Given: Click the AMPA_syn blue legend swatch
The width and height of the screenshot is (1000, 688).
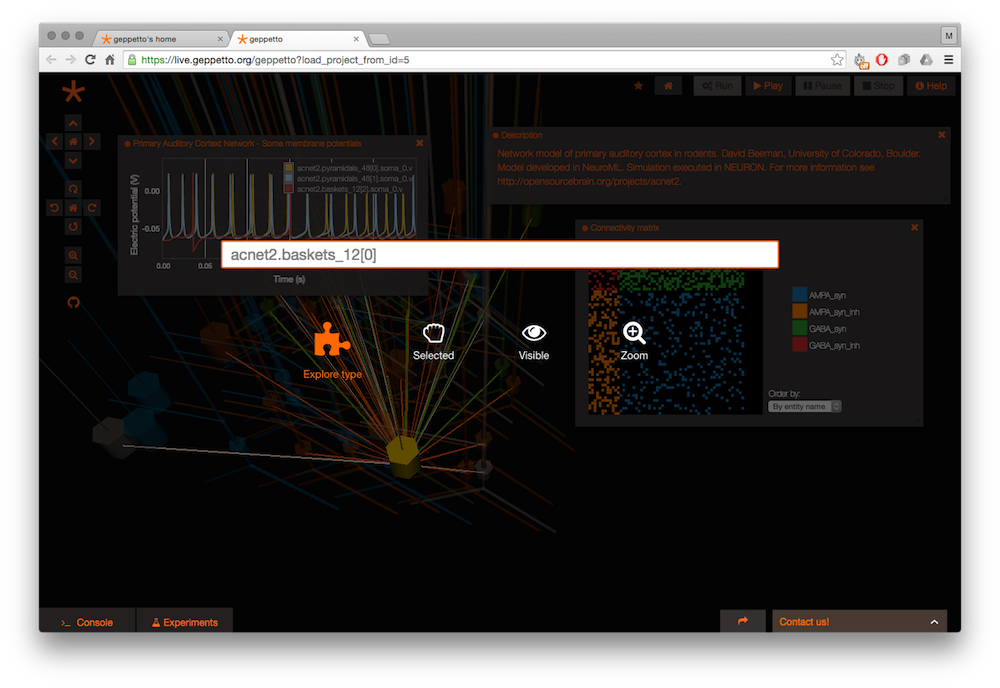Looking at the screenshot, I should coord(799,295).
